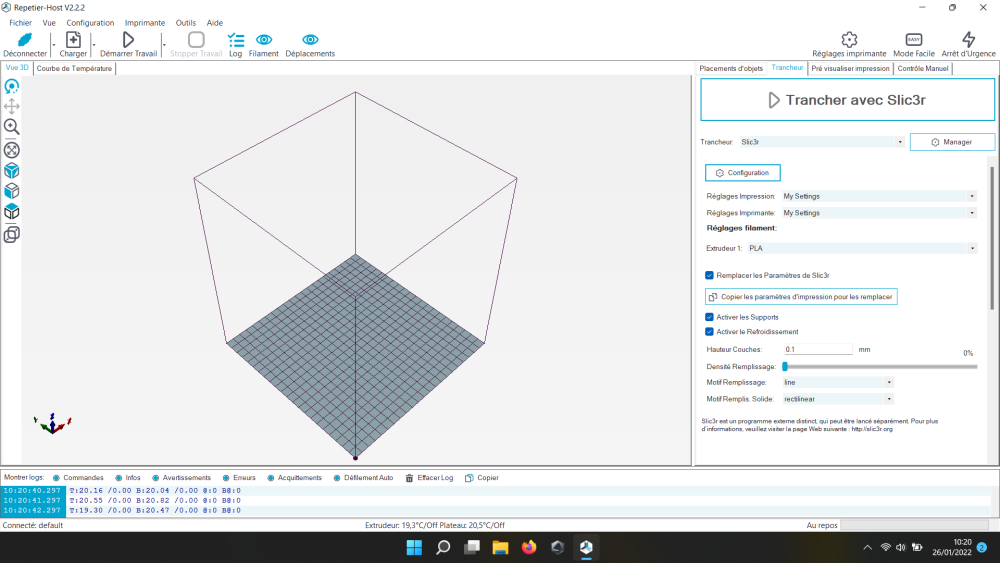
Task: Click the Densité Remplissage slider handle
Action: click(x=785, y=367)
